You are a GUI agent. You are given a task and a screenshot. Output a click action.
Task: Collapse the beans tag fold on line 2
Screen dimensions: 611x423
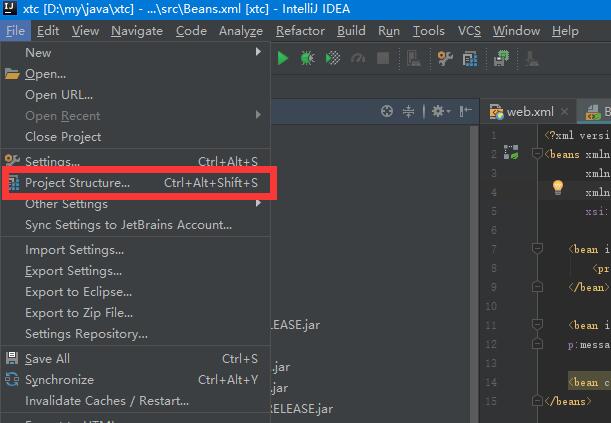point(537,154)
